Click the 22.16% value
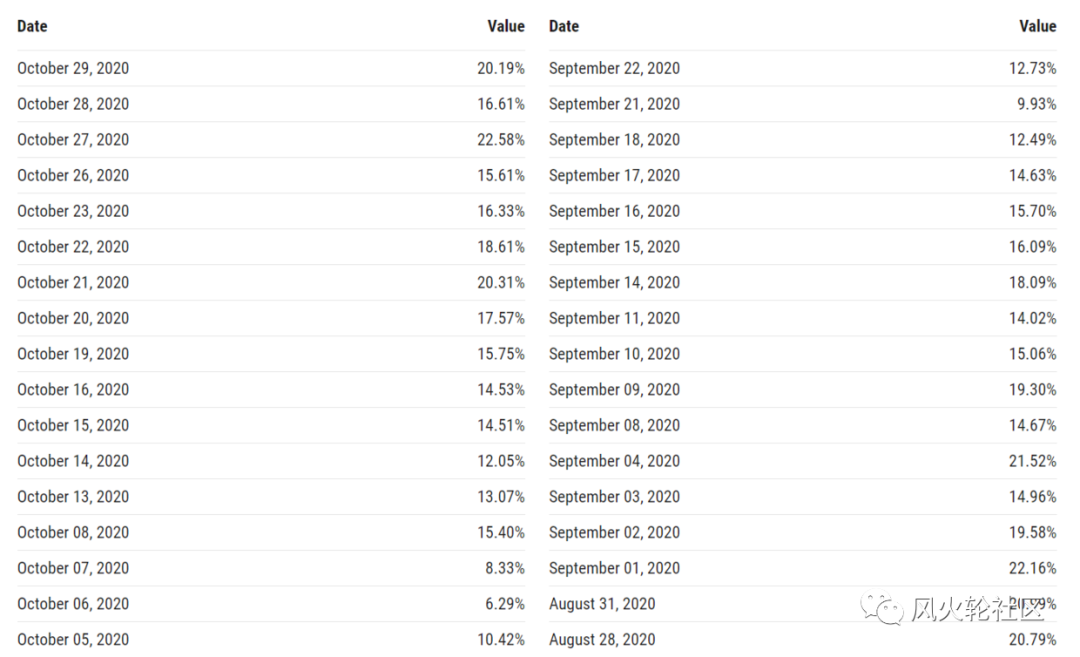Screen dimensions: 1080x657 click(1032, 568)
